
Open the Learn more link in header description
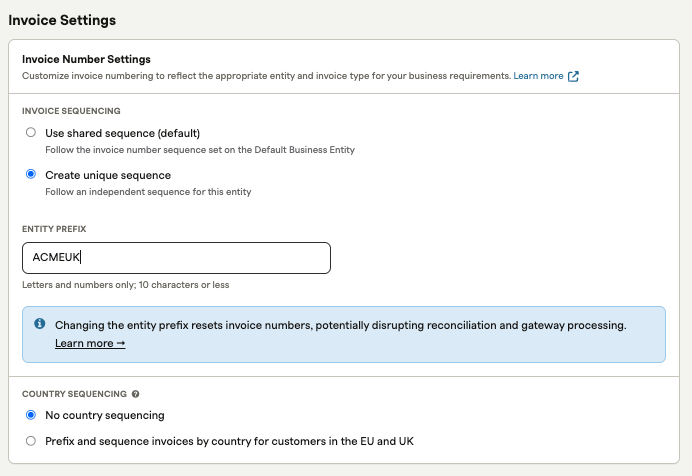(x=538, y=76)
